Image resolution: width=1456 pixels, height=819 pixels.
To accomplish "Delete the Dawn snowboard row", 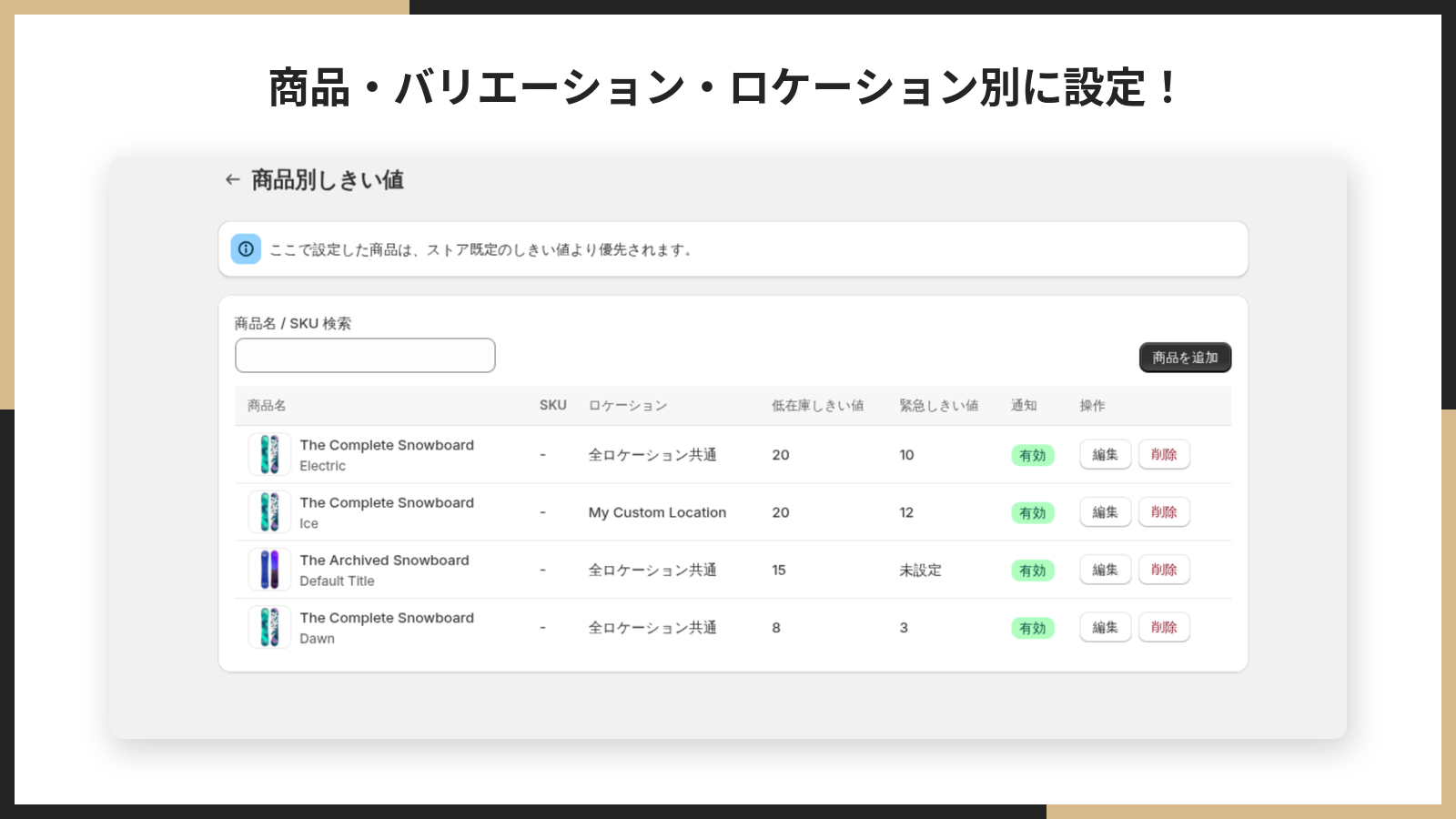I will pyautogui.click(x=1164, y=627).
